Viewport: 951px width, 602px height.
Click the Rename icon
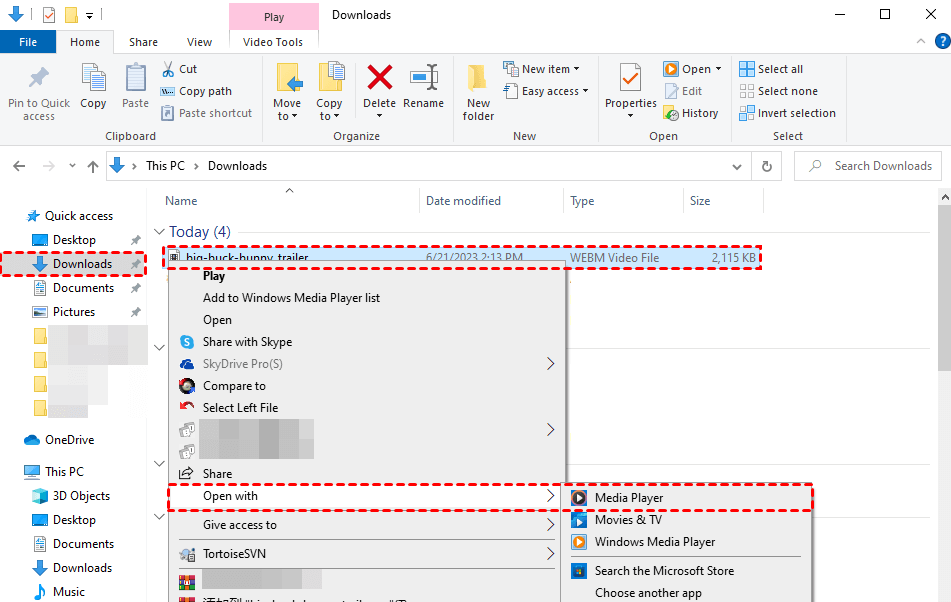click(424, 78)
